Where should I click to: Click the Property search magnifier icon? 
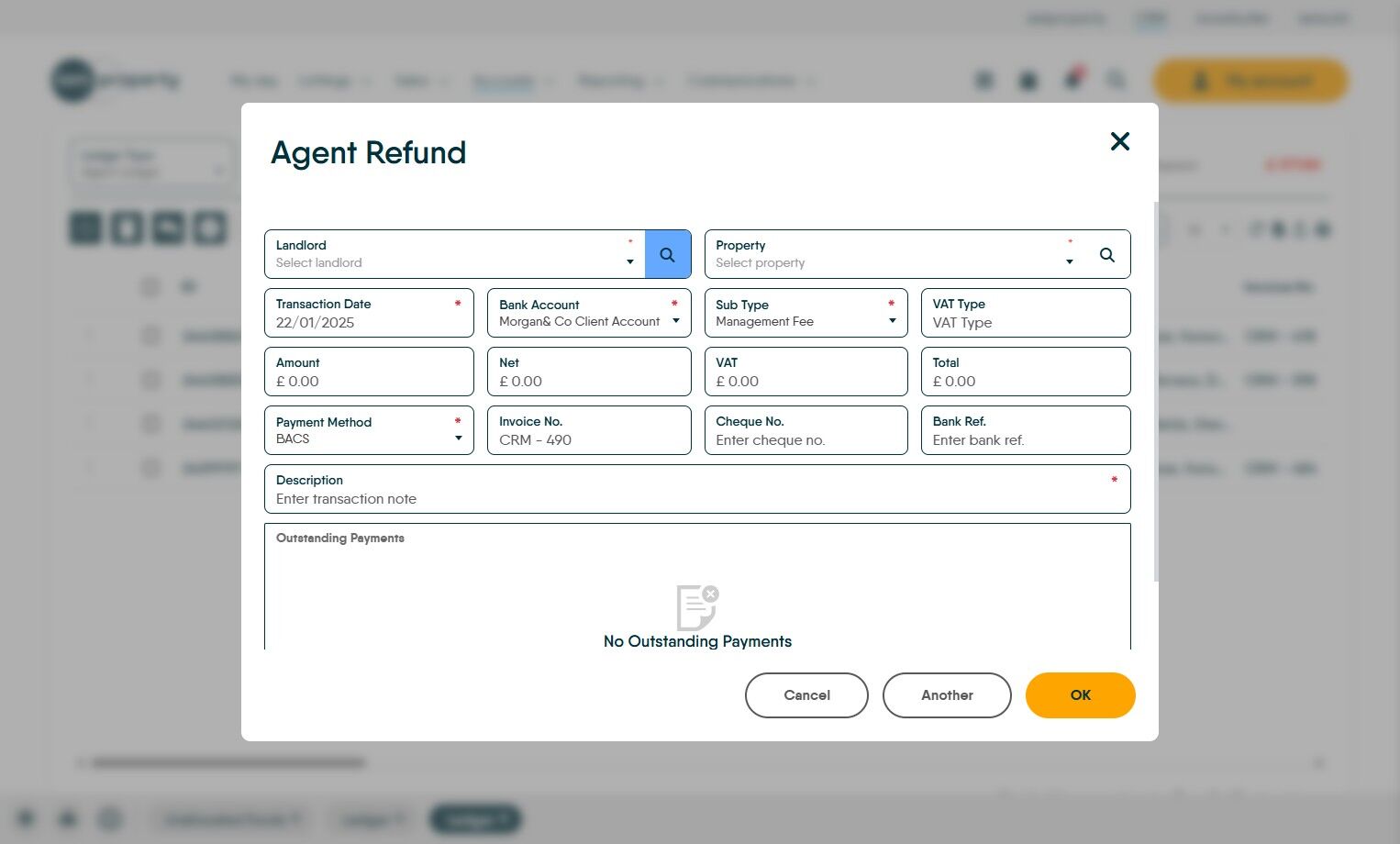[x=1107, y=255]
